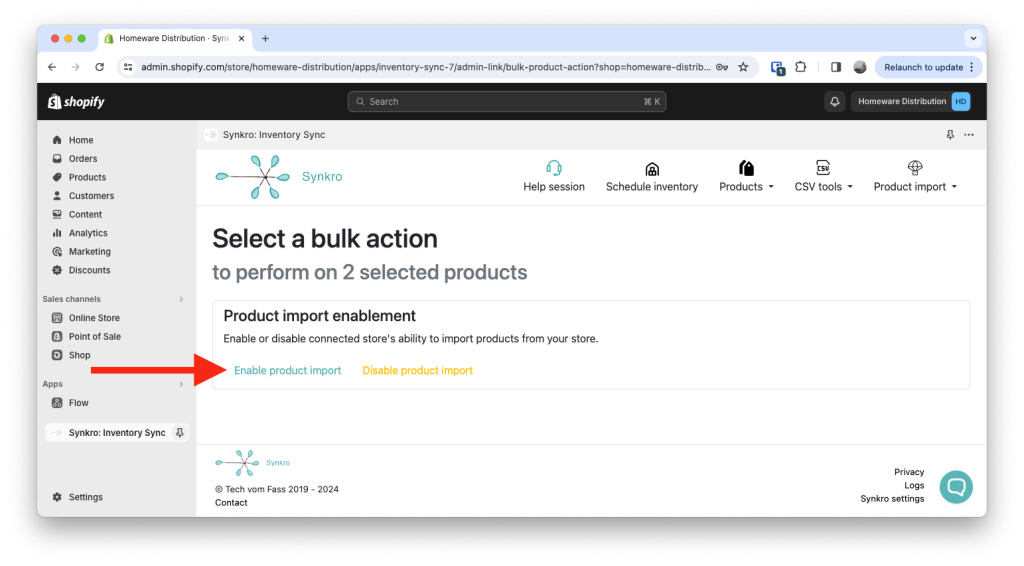The height and width of the screenshot is (566, 1024).
Task: Click Enable product import
Action: (287, 370)
